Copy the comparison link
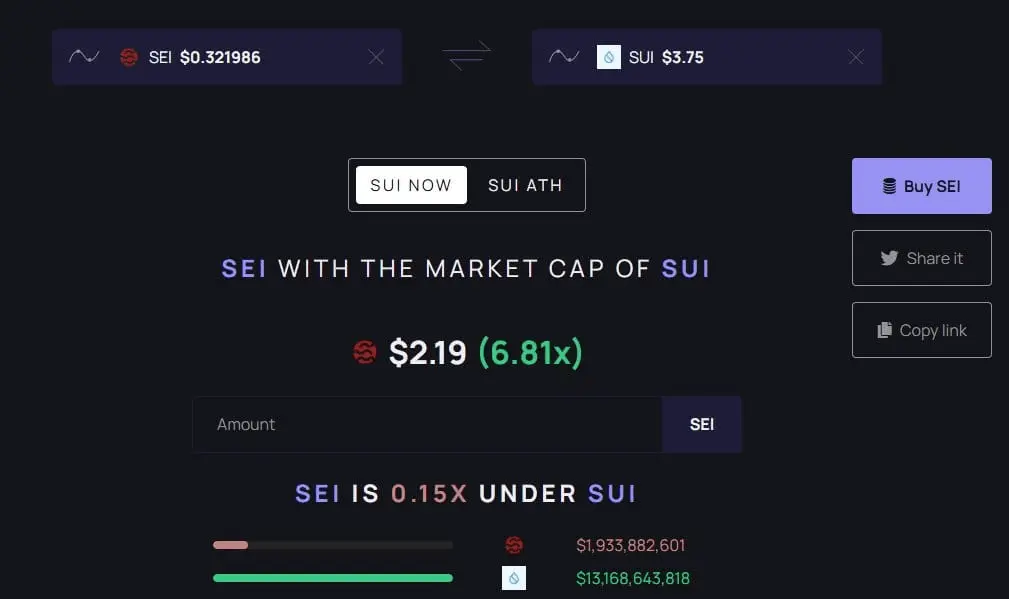The image size is (1009, 599). (x=921, y=330)
